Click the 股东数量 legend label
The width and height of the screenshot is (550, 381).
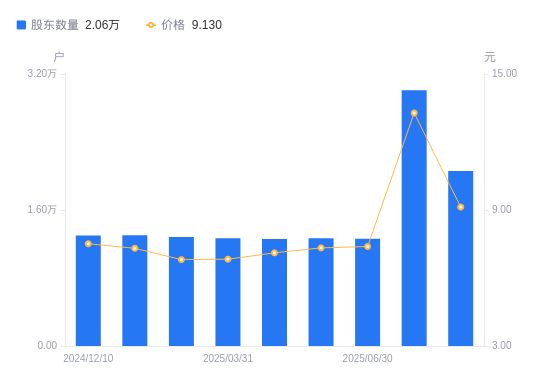pyautogui.click(x=55, y=25)
